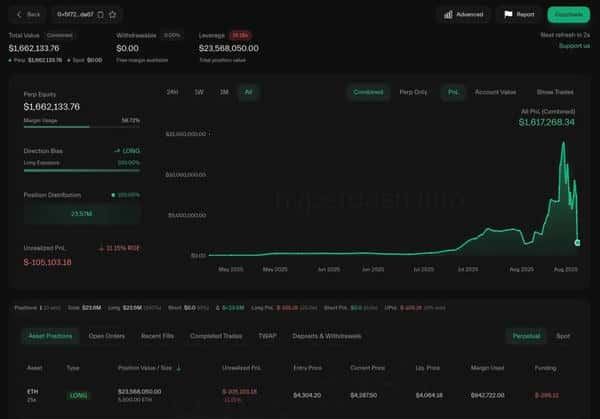The height and width of the screenshot is (419, 600).
Task: Switch chart to Perp Only mode
Action: (413, 92)
